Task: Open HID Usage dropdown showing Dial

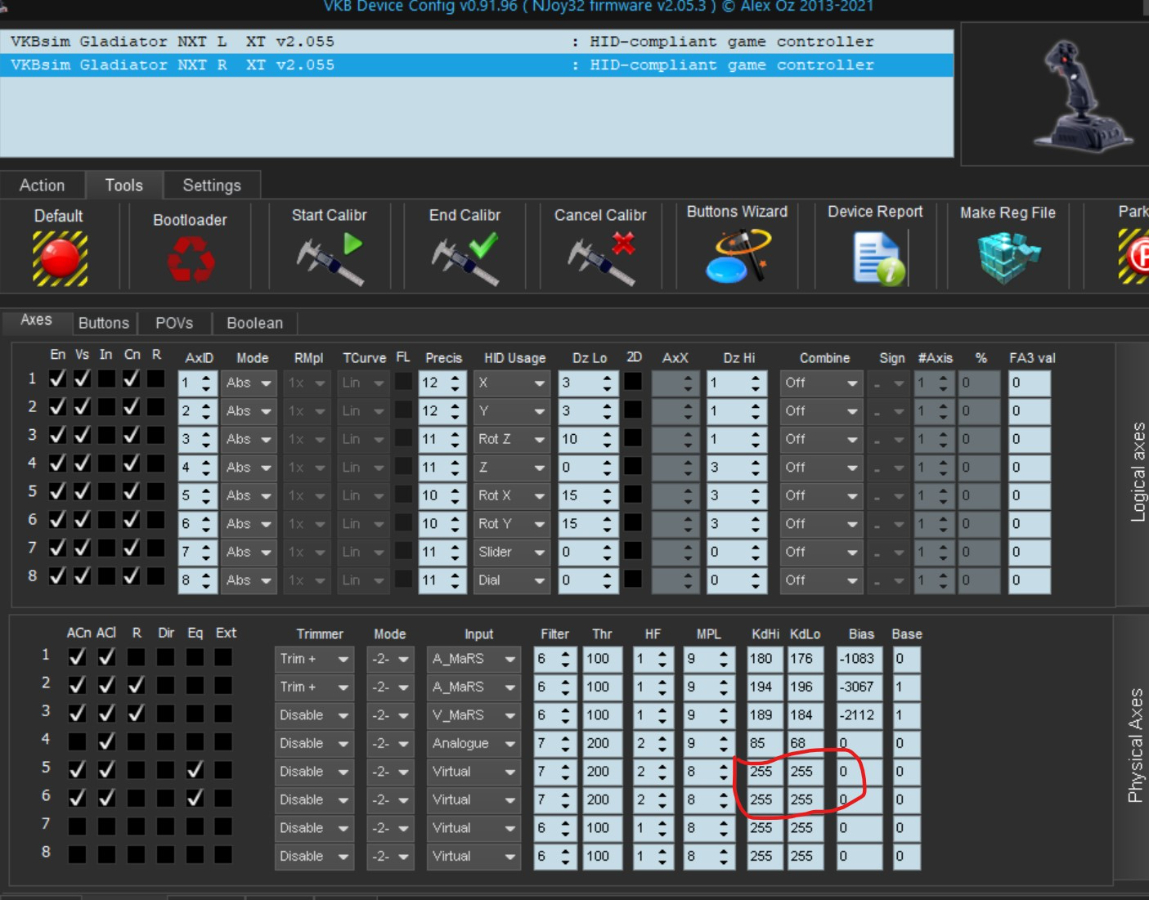Action: tap(511, 580)
